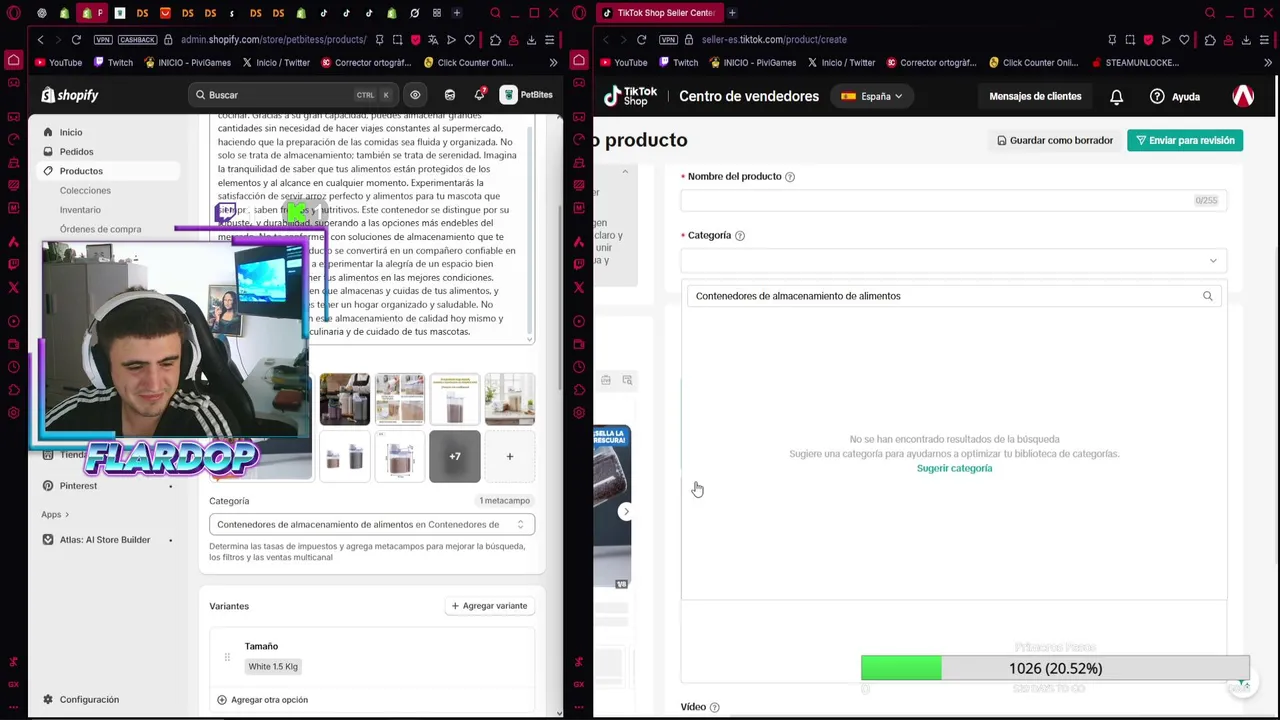This screenshot has width=1280, height=720.
Task: Click the TikTok Shop logo
Action: [630, 96]
